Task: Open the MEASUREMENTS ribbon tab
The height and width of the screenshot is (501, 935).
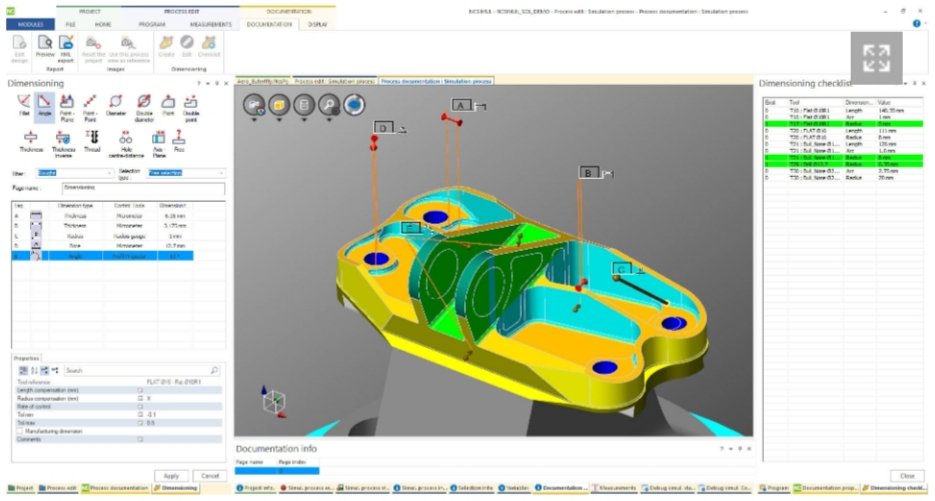Action: (x=210, y=24)
